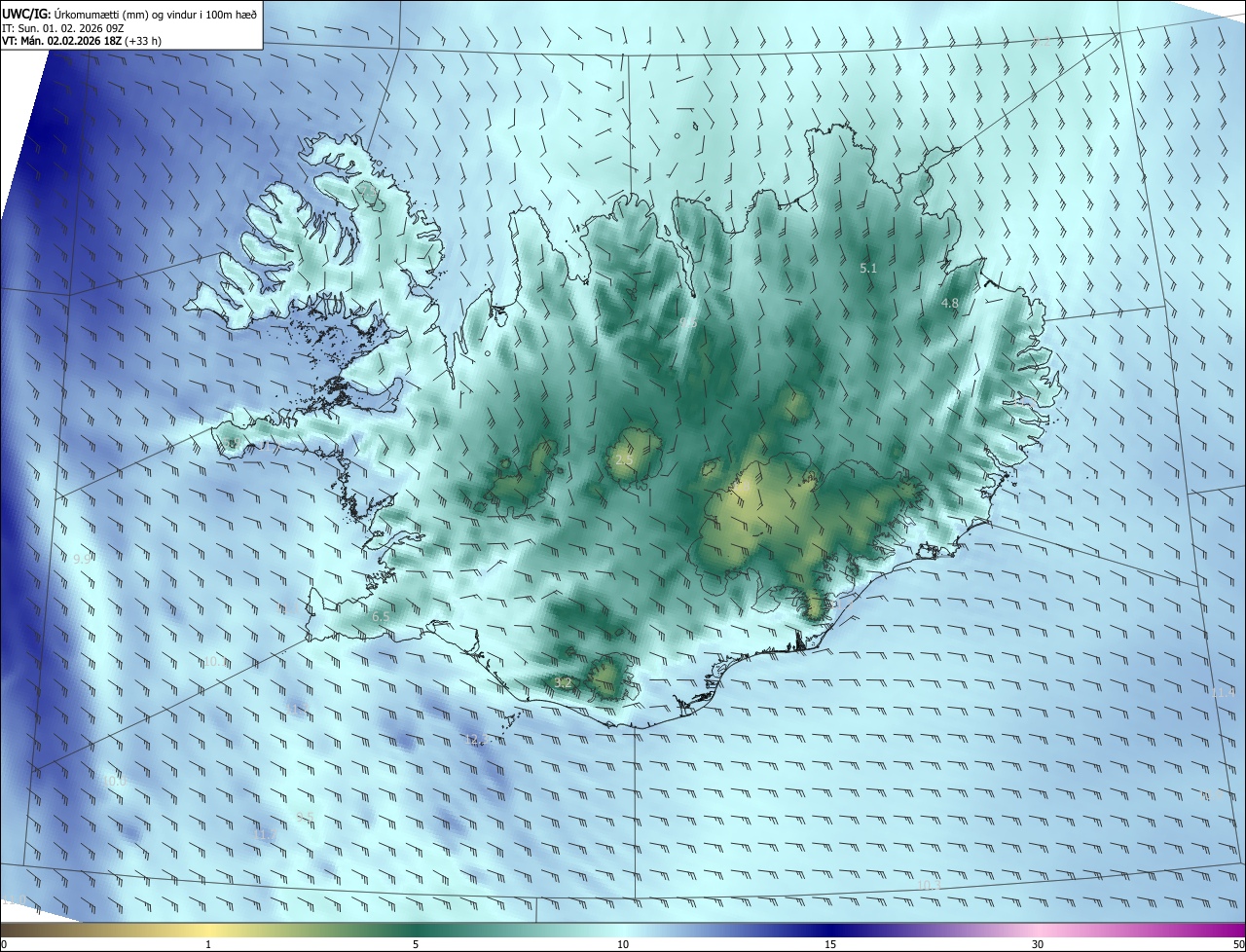Click the '3.2' value near the southern glacier
The width and height of the screenshot is (1246, 952).
pos(563,682)
